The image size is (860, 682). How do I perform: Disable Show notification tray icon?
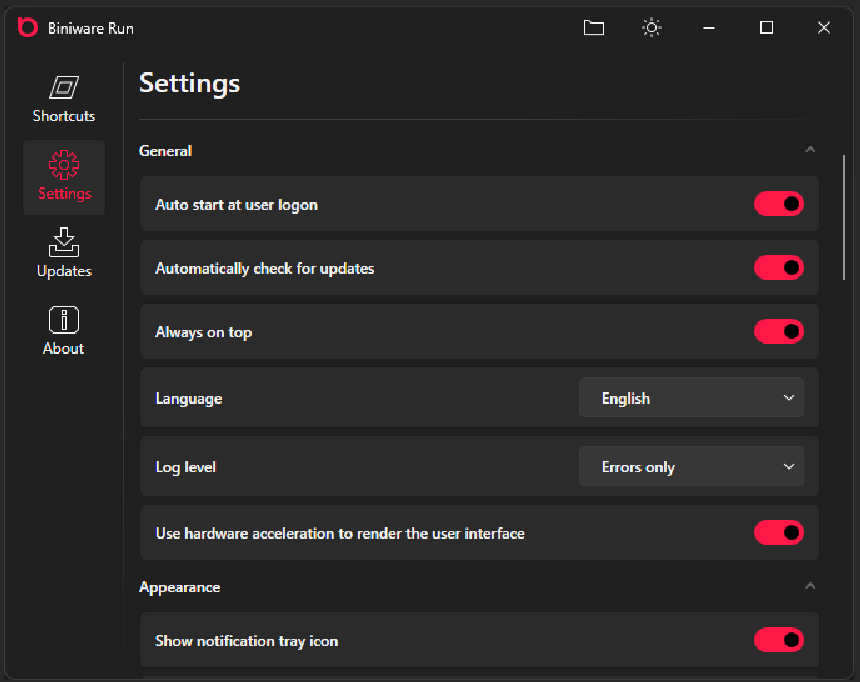(x=778, y=640)
